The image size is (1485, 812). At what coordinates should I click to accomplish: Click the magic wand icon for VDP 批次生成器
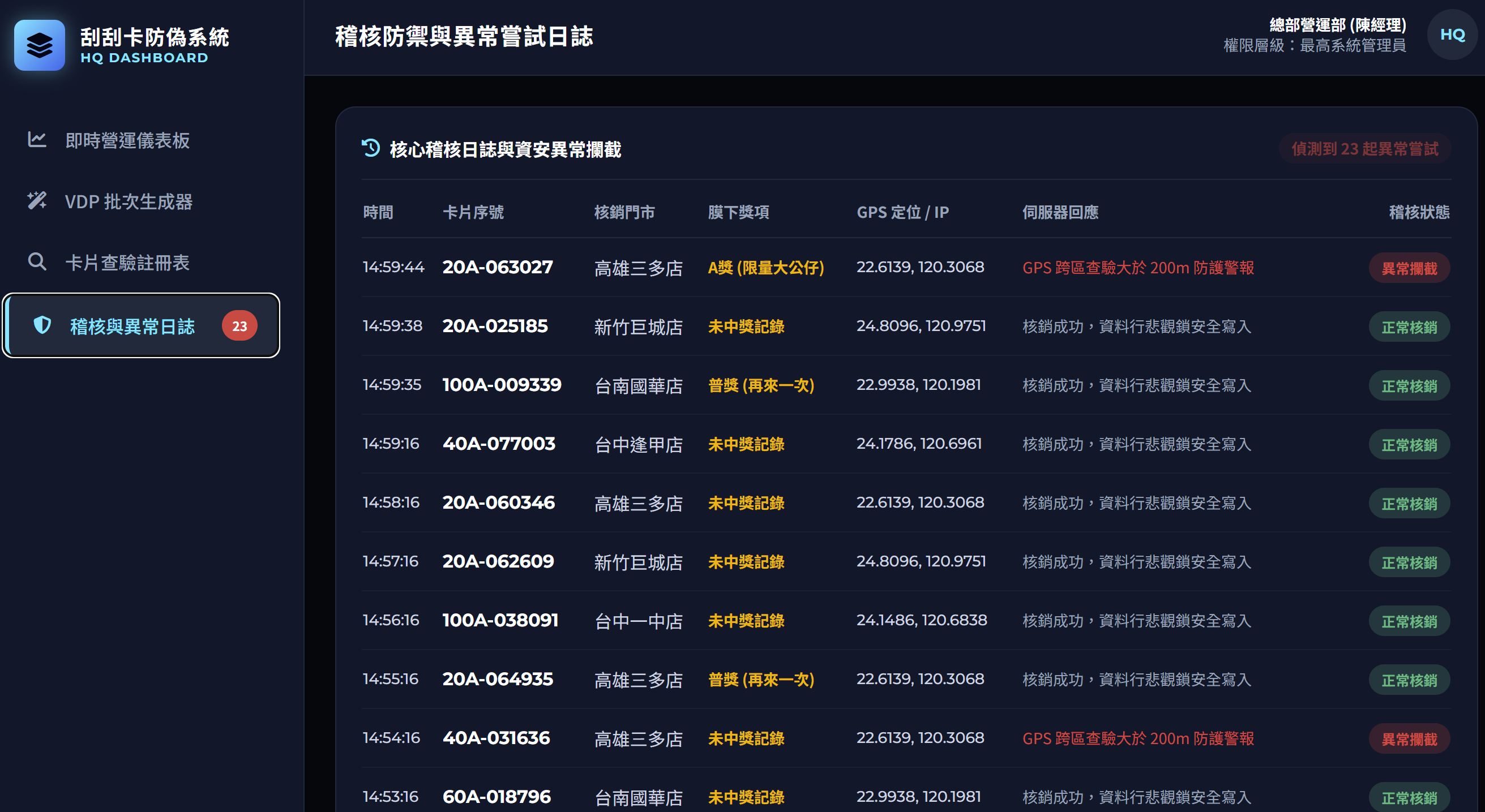pyautogui.click(x=37, y=200)
